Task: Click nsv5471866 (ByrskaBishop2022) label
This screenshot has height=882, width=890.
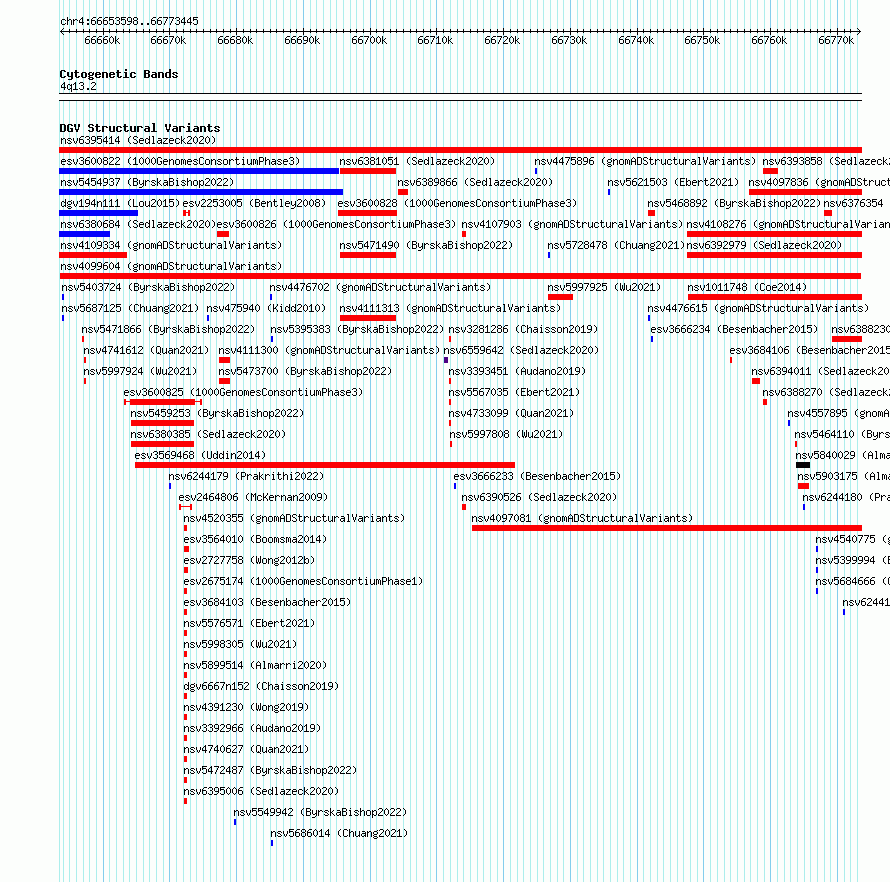Action: click(169, 329)
